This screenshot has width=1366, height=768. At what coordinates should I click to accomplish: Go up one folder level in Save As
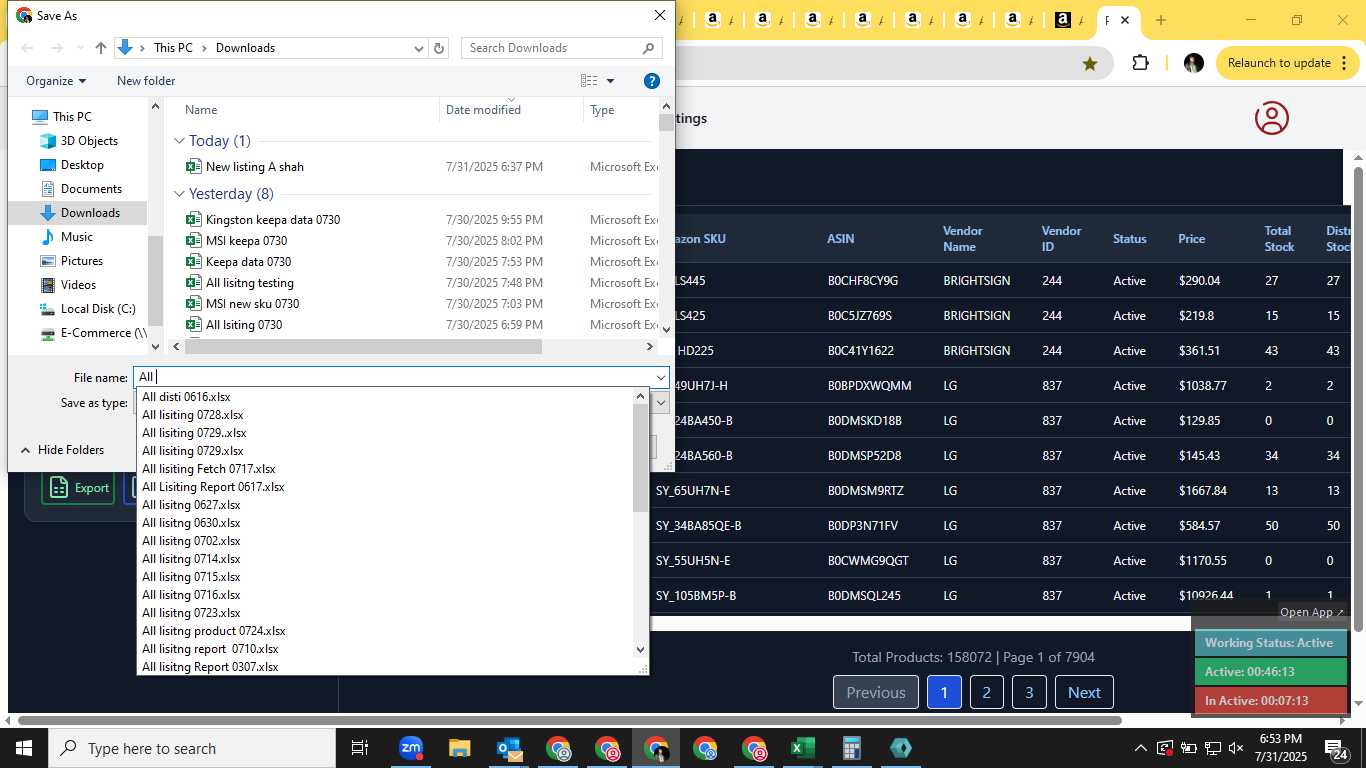(101, 48)
